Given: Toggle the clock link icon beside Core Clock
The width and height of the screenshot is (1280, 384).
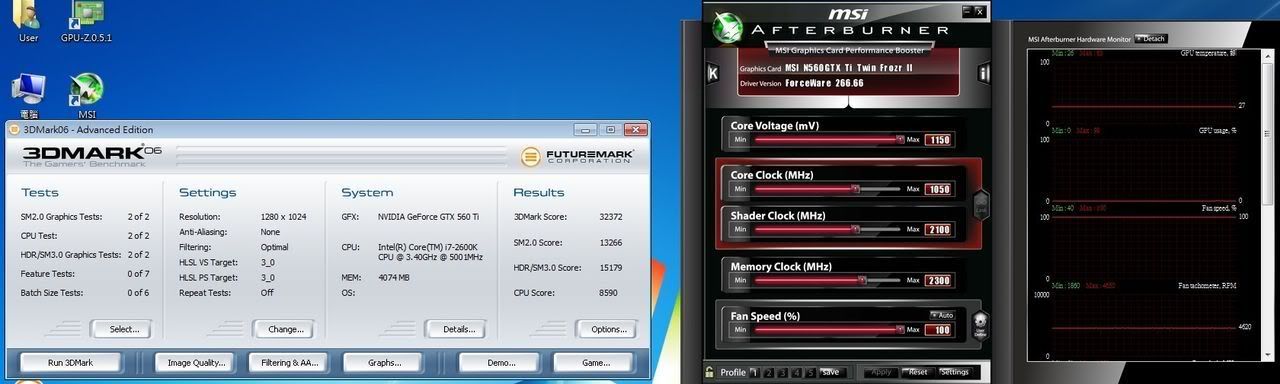Looking at the screenshot, I should click(x=981, y=204).
